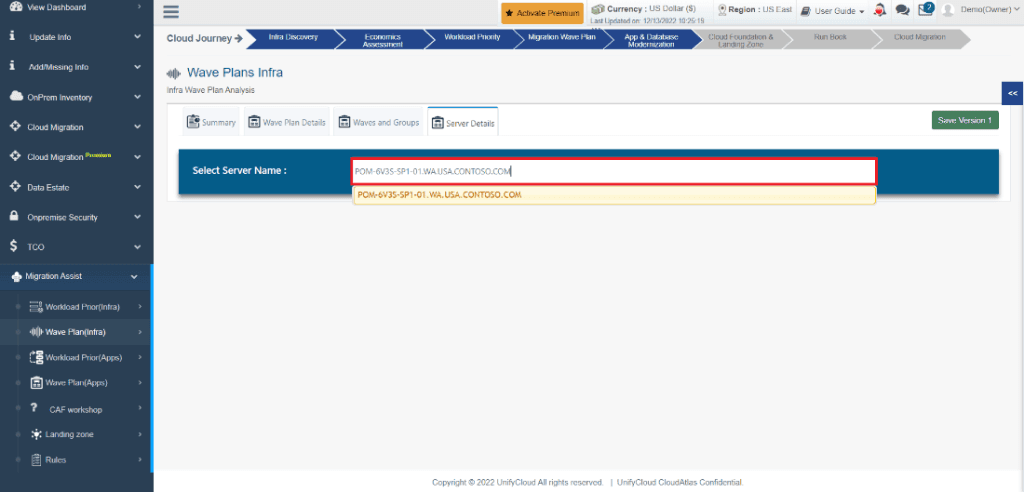The image size is (1024, 492).
Task: Open the User Guide dropdown
Action: click(x=833, y=11)
